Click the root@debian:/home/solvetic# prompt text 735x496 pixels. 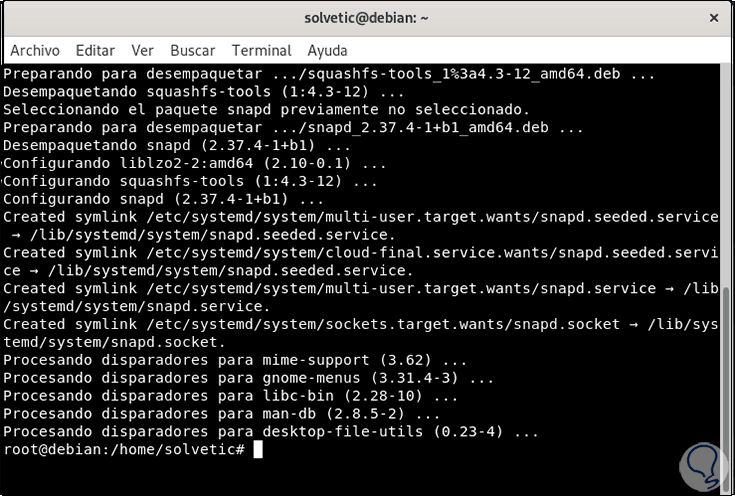124,450
